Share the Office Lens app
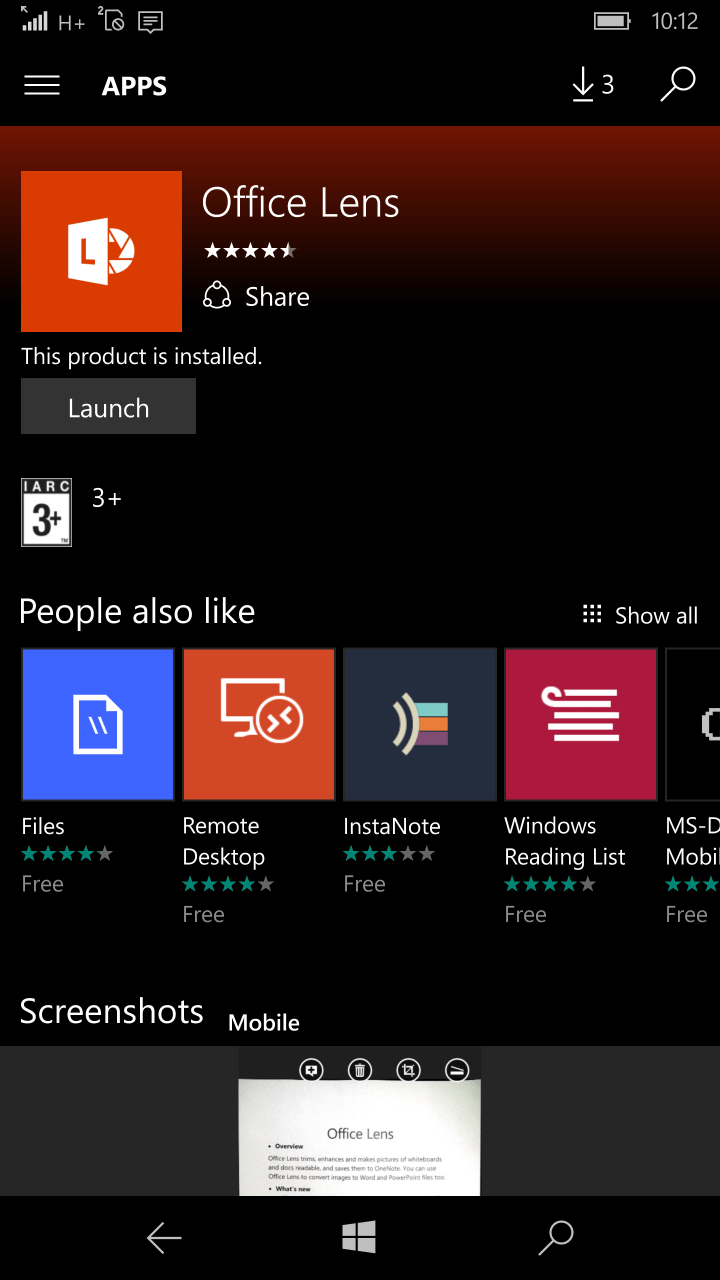Screen dimensions: 720x1280 click(257, 297)
